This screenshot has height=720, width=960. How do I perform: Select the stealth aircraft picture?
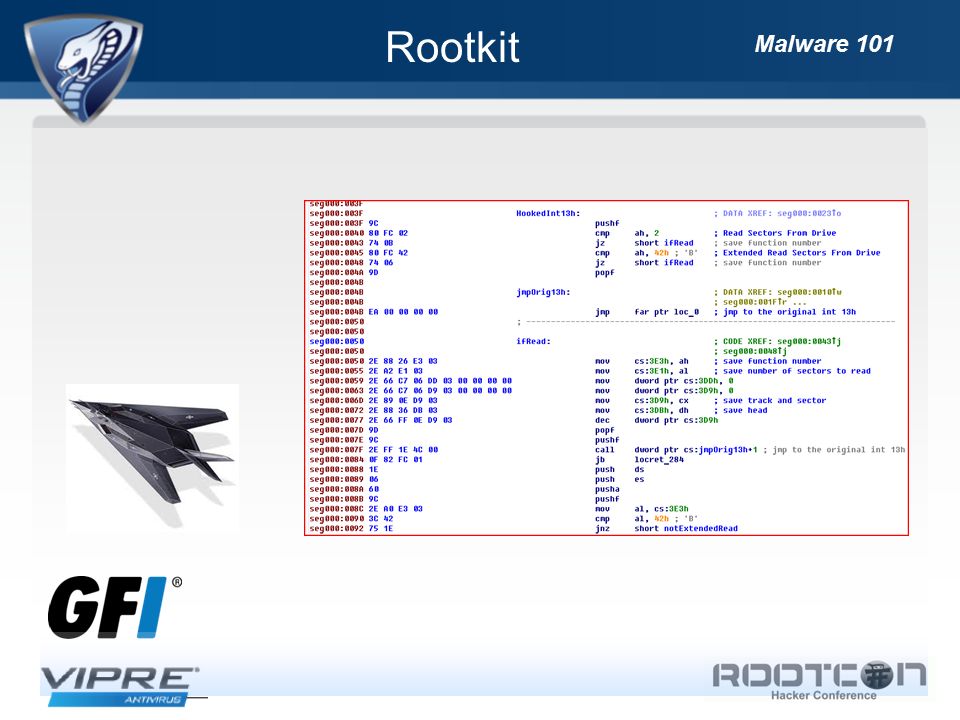(152, 457)
